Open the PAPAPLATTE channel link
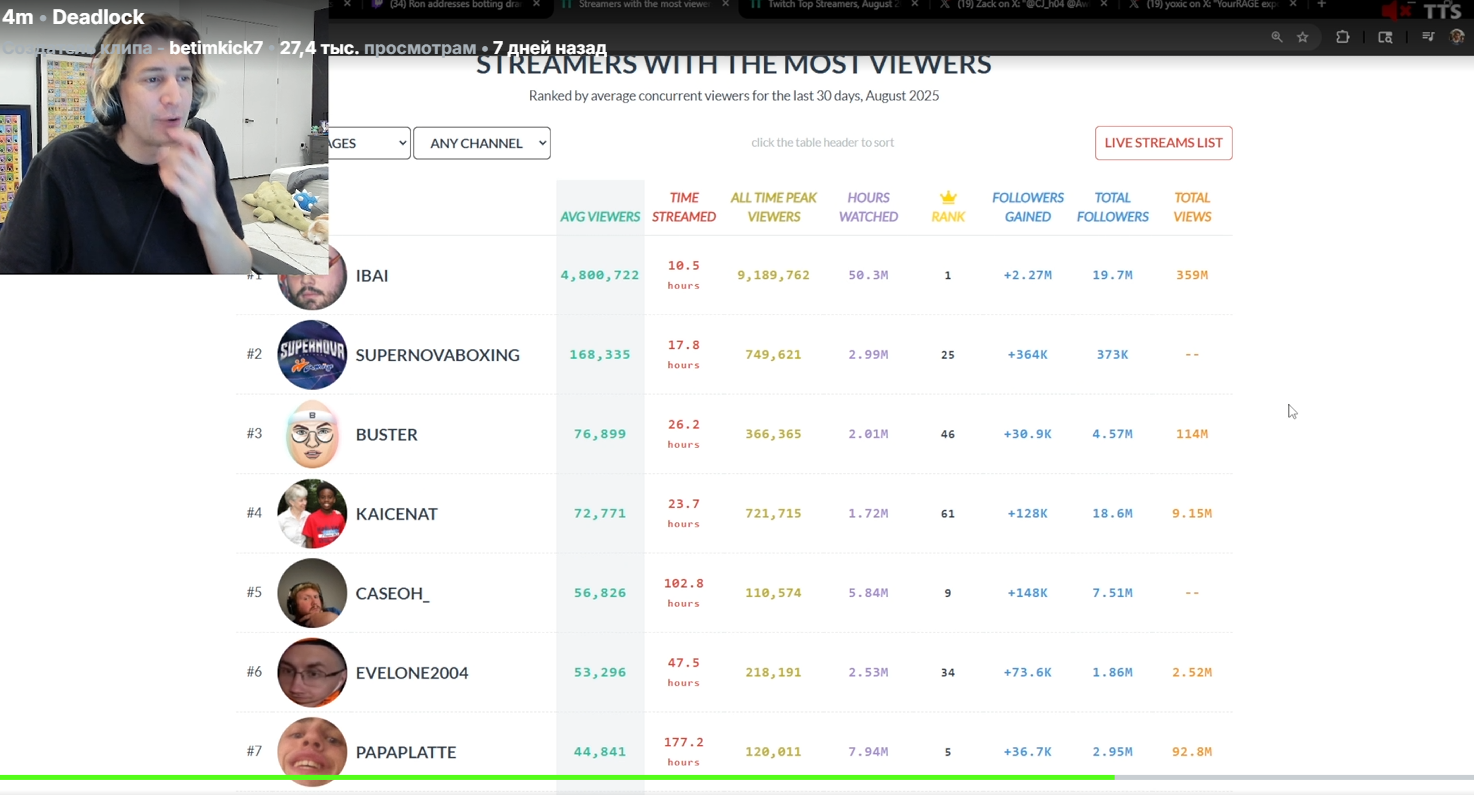 (406, 752)
